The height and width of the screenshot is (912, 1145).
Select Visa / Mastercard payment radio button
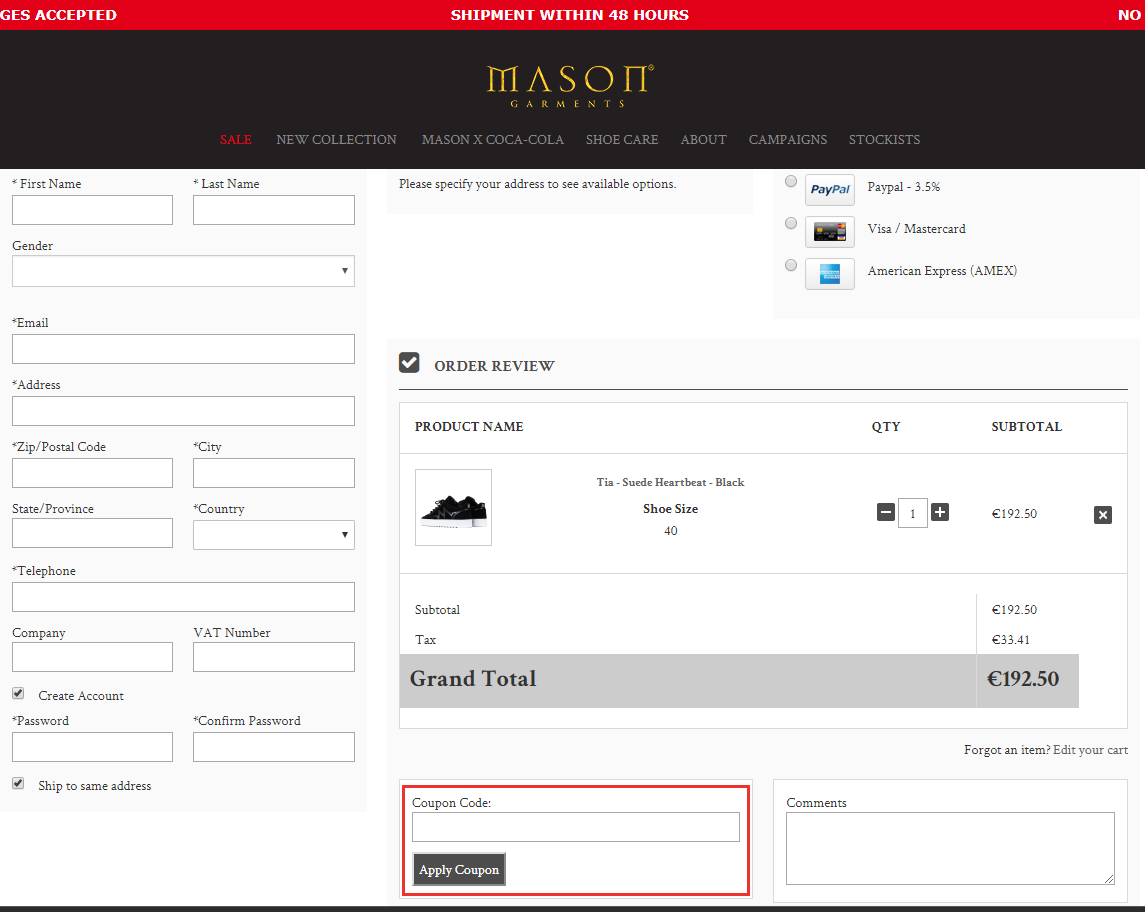791,223
